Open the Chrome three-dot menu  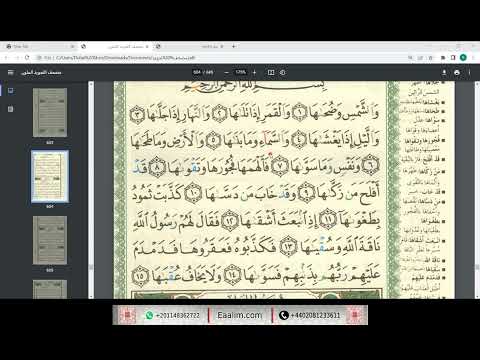(x=473, y=58)
